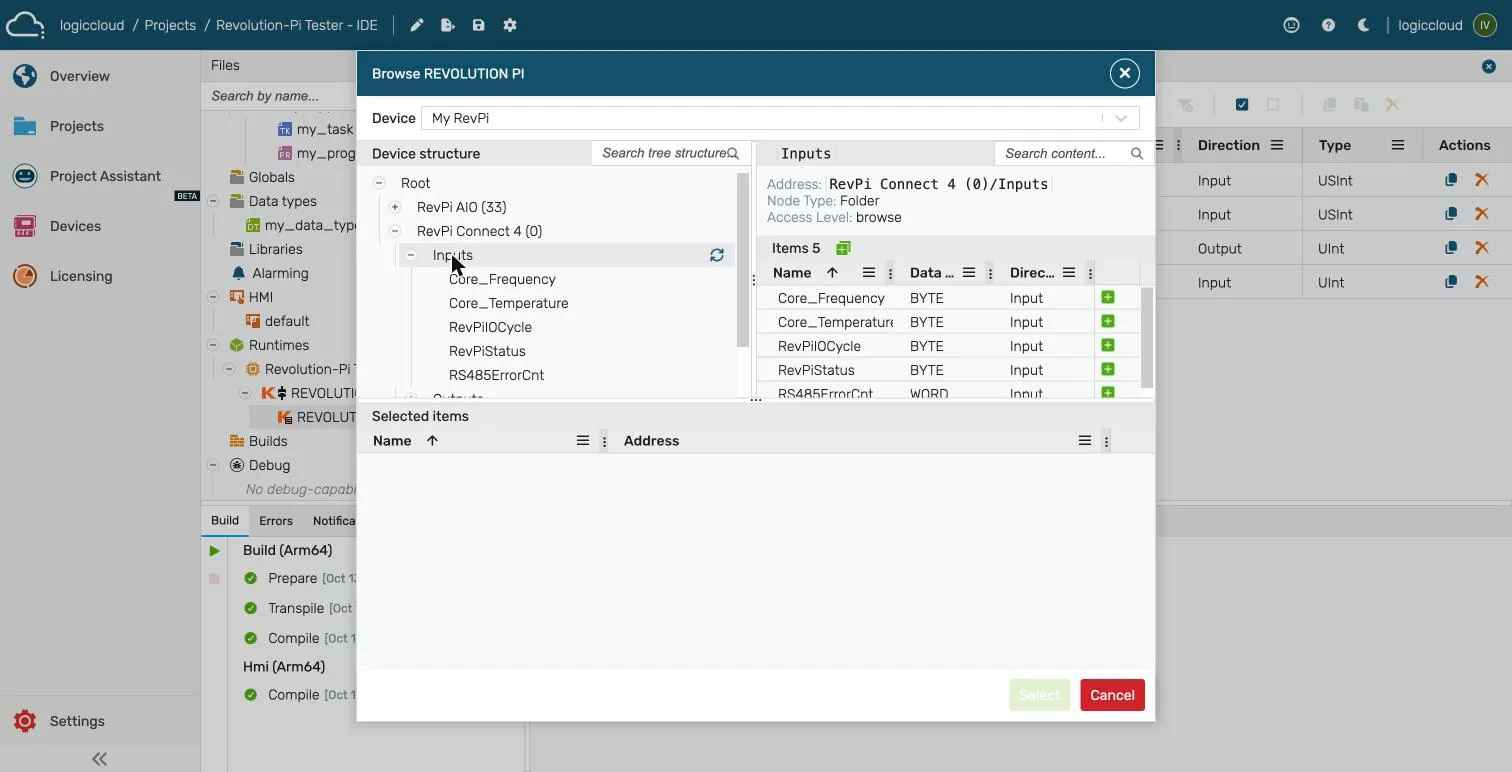
Task: Refresh the Inputs node in device structure
Action: coord(717,255)
